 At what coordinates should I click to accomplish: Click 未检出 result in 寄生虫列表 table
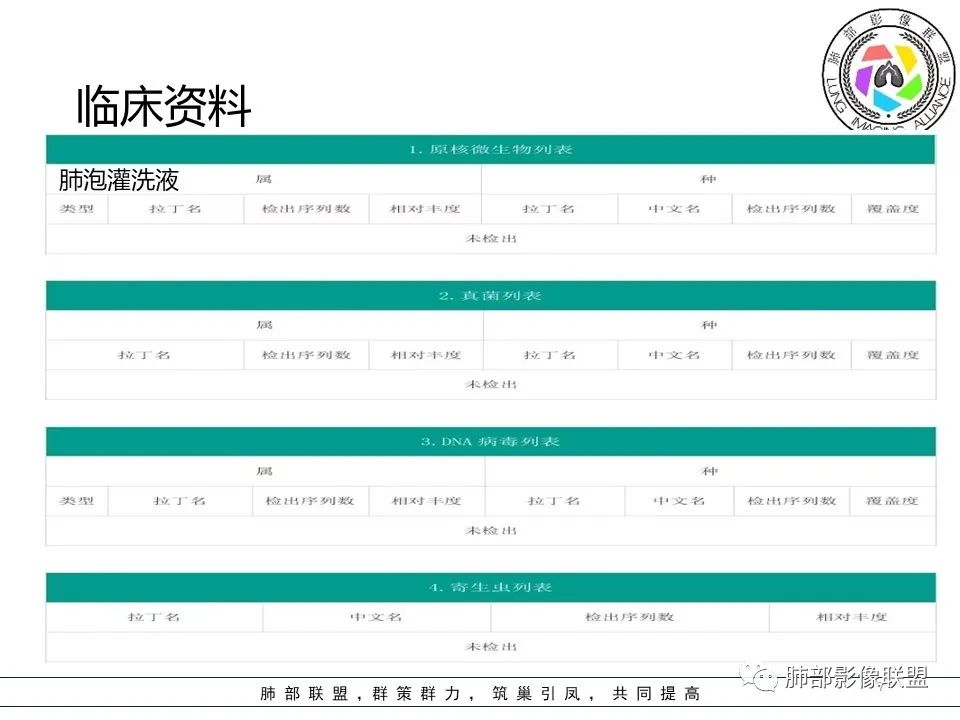pos(491,647)
